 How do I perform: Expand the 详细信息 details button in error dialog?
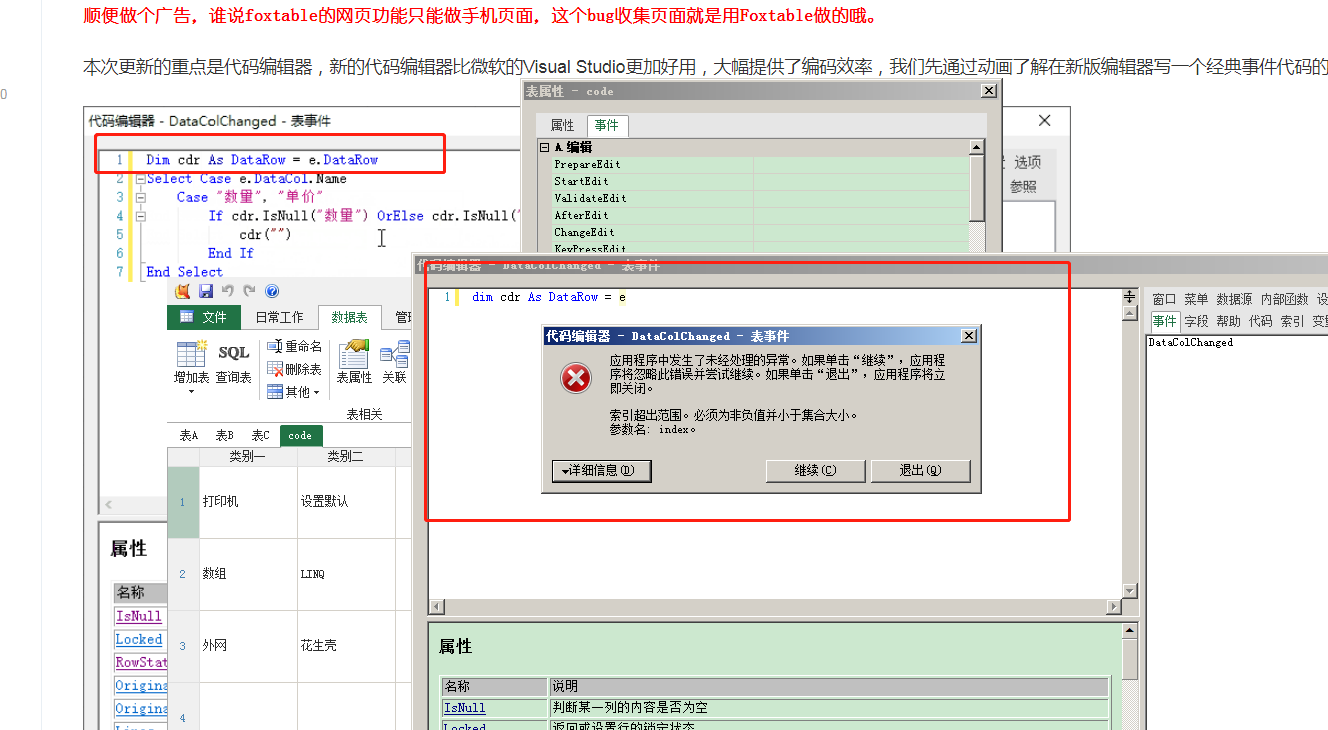tap(602, 471)
